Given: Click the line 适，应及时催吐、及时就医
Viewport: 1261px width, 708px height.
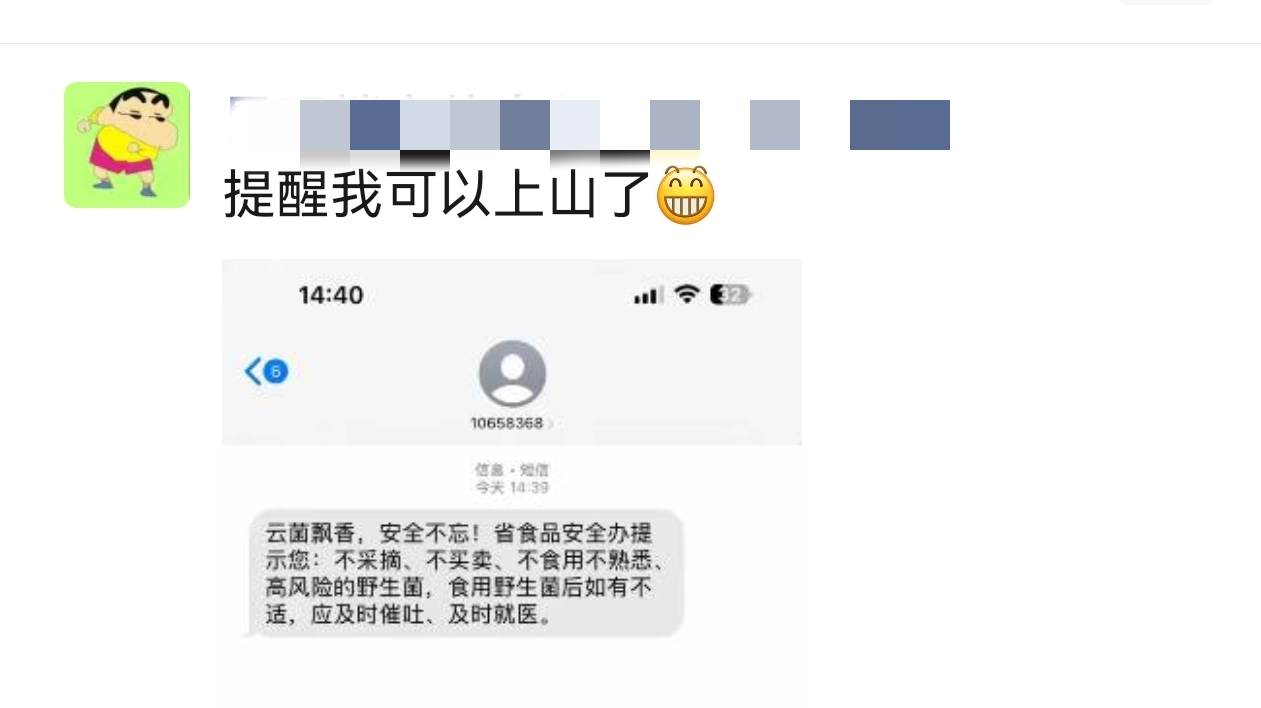Looking at the screenshot, I should coord(408,614).
